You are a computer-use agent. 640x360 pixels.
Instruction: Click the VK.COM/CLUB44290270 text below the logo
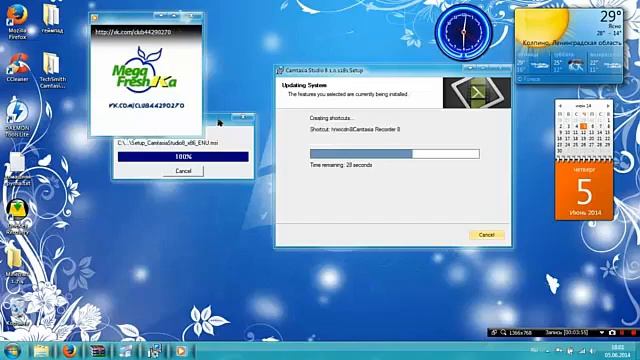click(x=146, y=106)
